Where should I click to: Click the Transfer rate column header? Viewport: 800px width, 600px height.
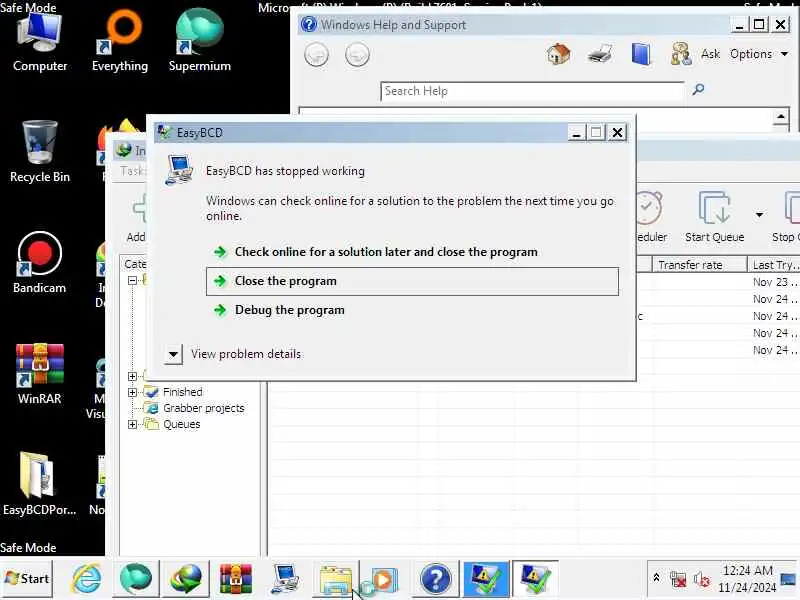[x=699, y=265]
